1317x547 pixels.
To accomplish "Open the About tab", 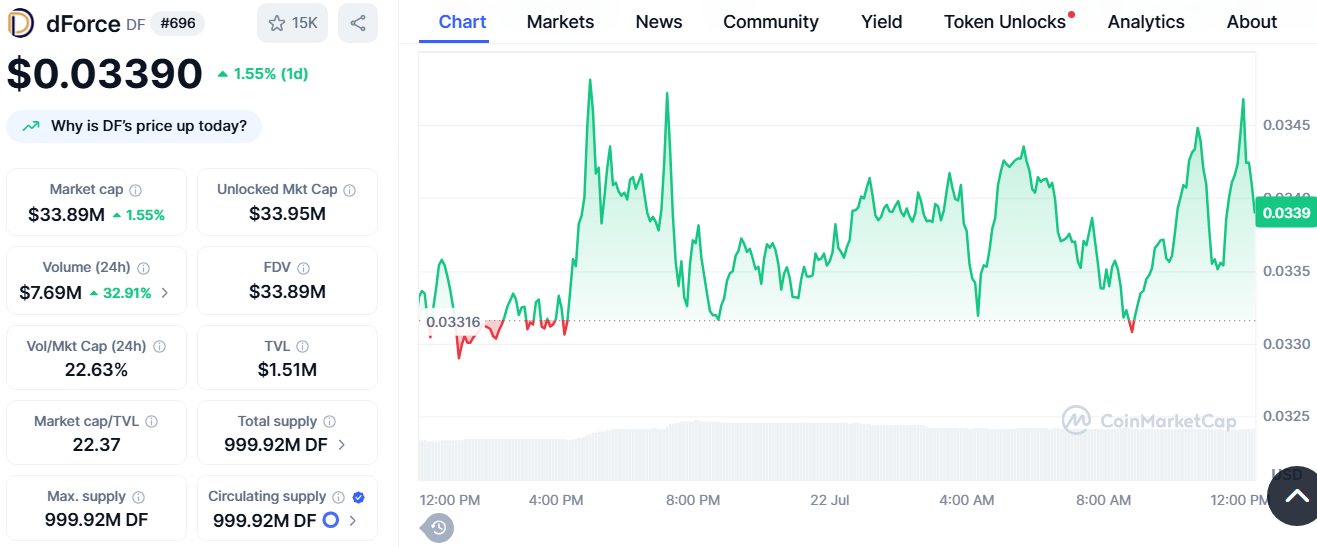I will click(x=1252, y=22).
